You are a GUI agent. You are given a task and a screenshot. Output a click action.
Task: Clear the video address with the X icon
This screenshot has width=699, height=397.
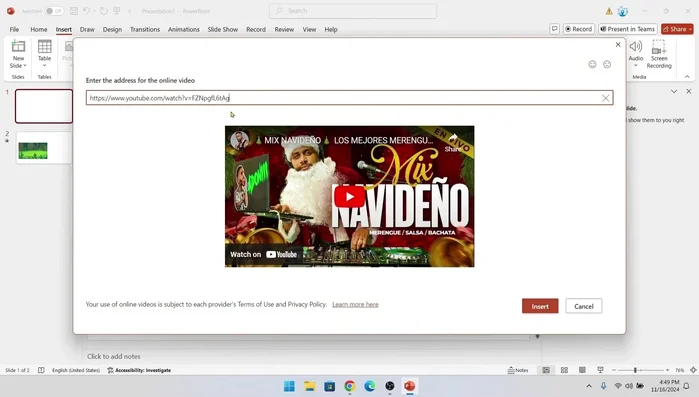[605, 98]
